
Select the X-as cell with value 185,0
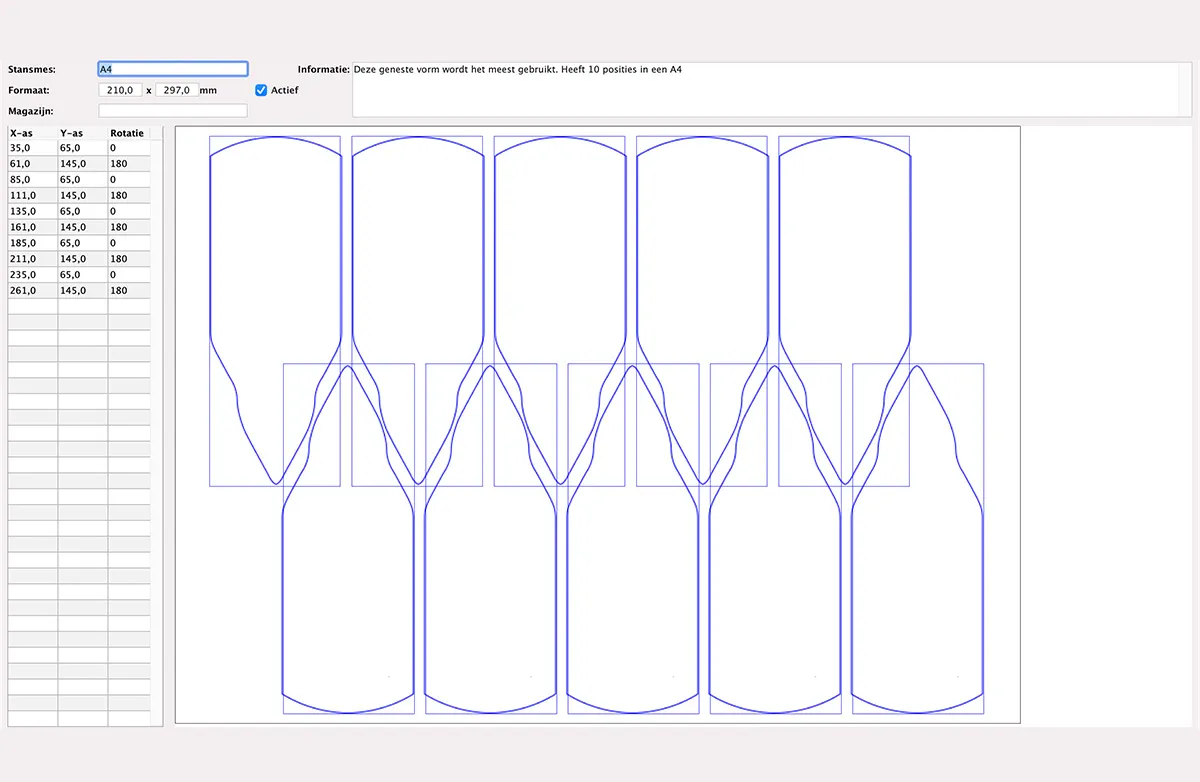click(x=32, y=243)
